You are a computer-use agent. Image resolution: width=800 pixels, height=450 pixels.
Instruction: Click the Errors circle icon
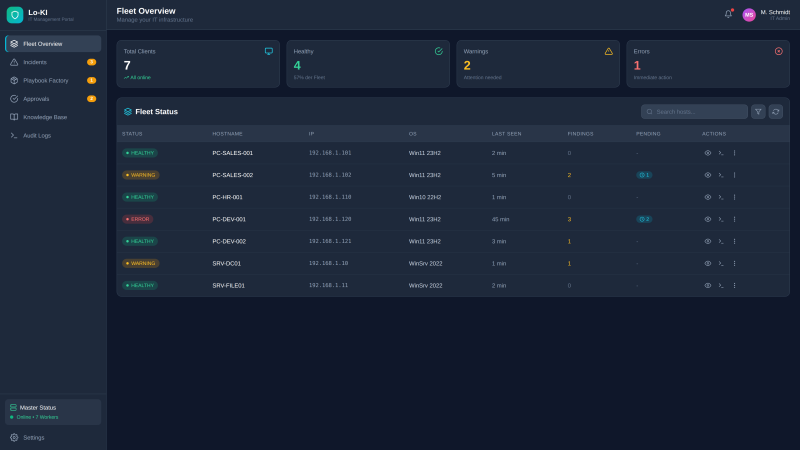click(x=779, y=51)
